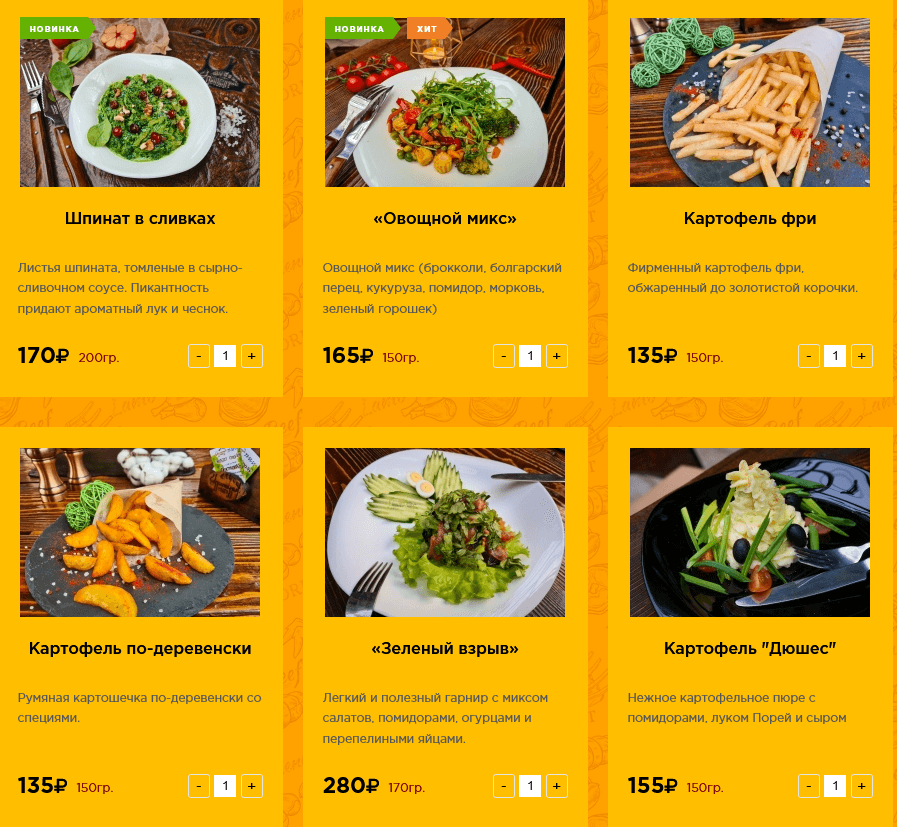This screenshot has height=827, width=897.
Task: Click green НОВИНКА badge on spinach dish
Action: point(56,29)
